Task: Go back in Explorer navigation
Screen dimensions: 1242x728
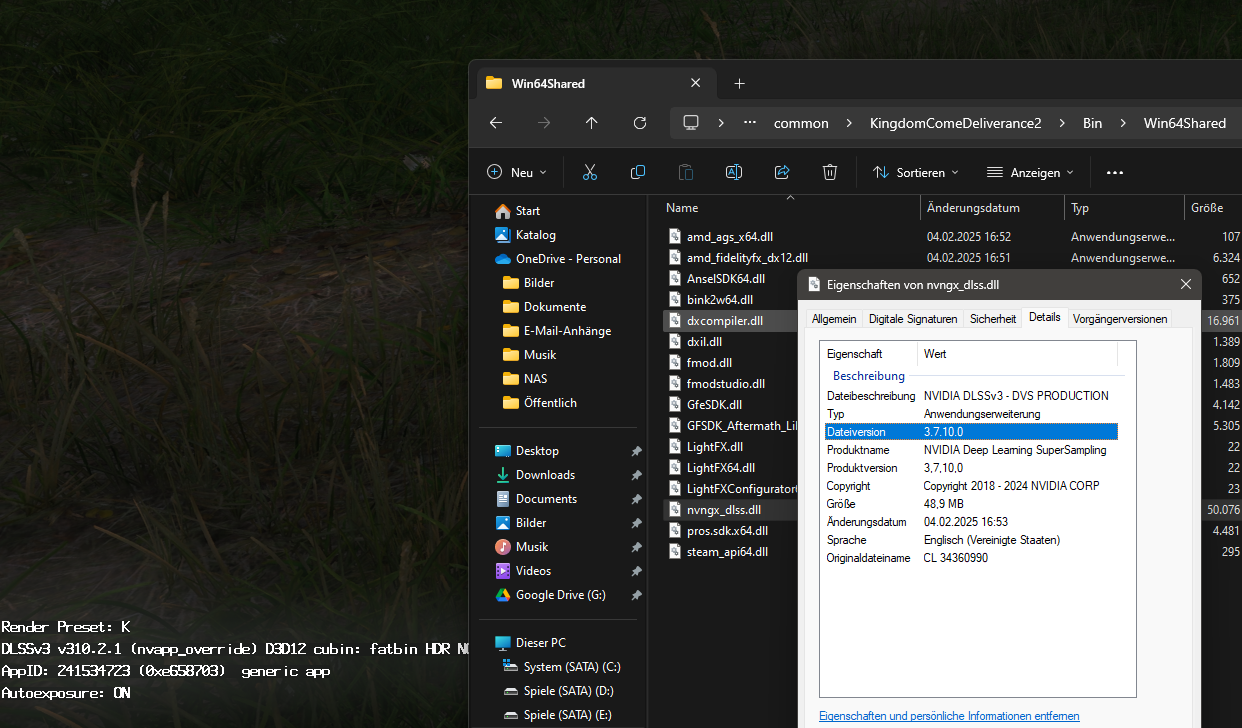Action: [496, 123]
